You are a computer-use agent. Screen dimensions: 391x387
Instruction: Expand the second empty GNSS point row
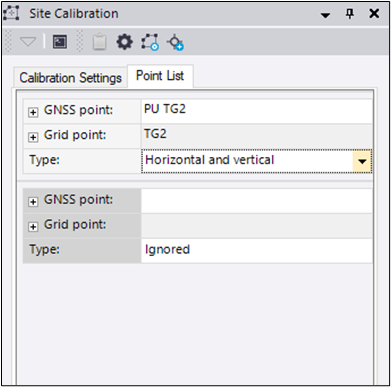[33, 202]
